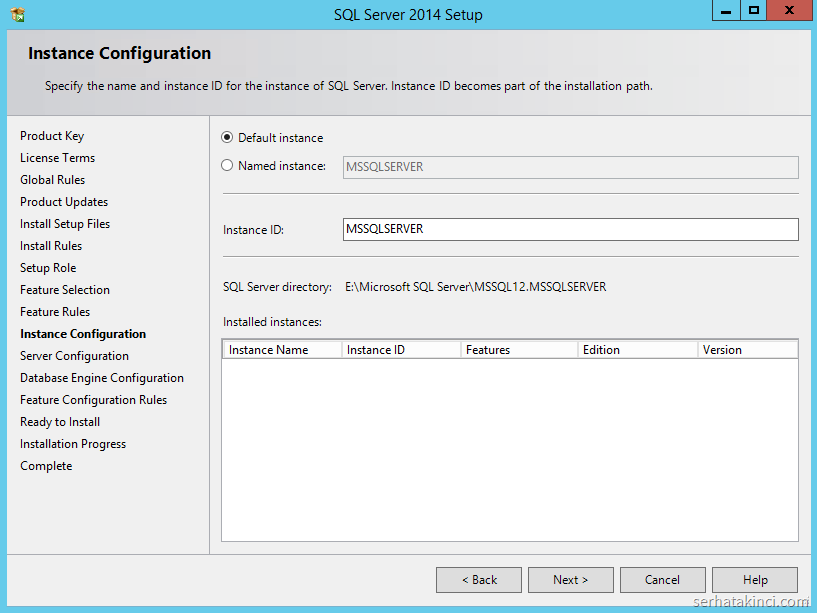The height and width of the screenshot is (613, 817).
Task: Select Server Configuration in the sidebar
Action: (74, 356)
